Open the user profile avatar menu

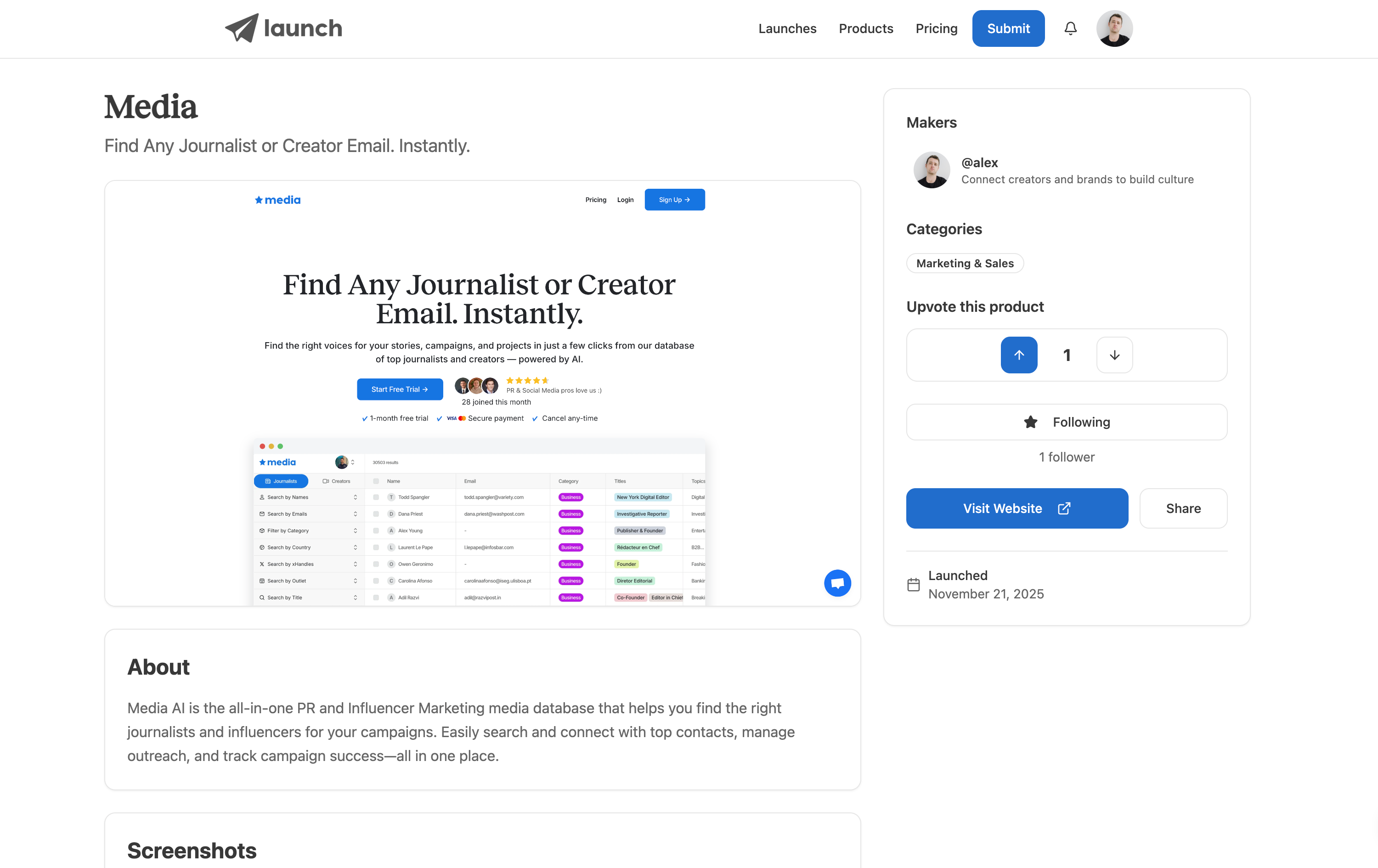point(1113,28)
